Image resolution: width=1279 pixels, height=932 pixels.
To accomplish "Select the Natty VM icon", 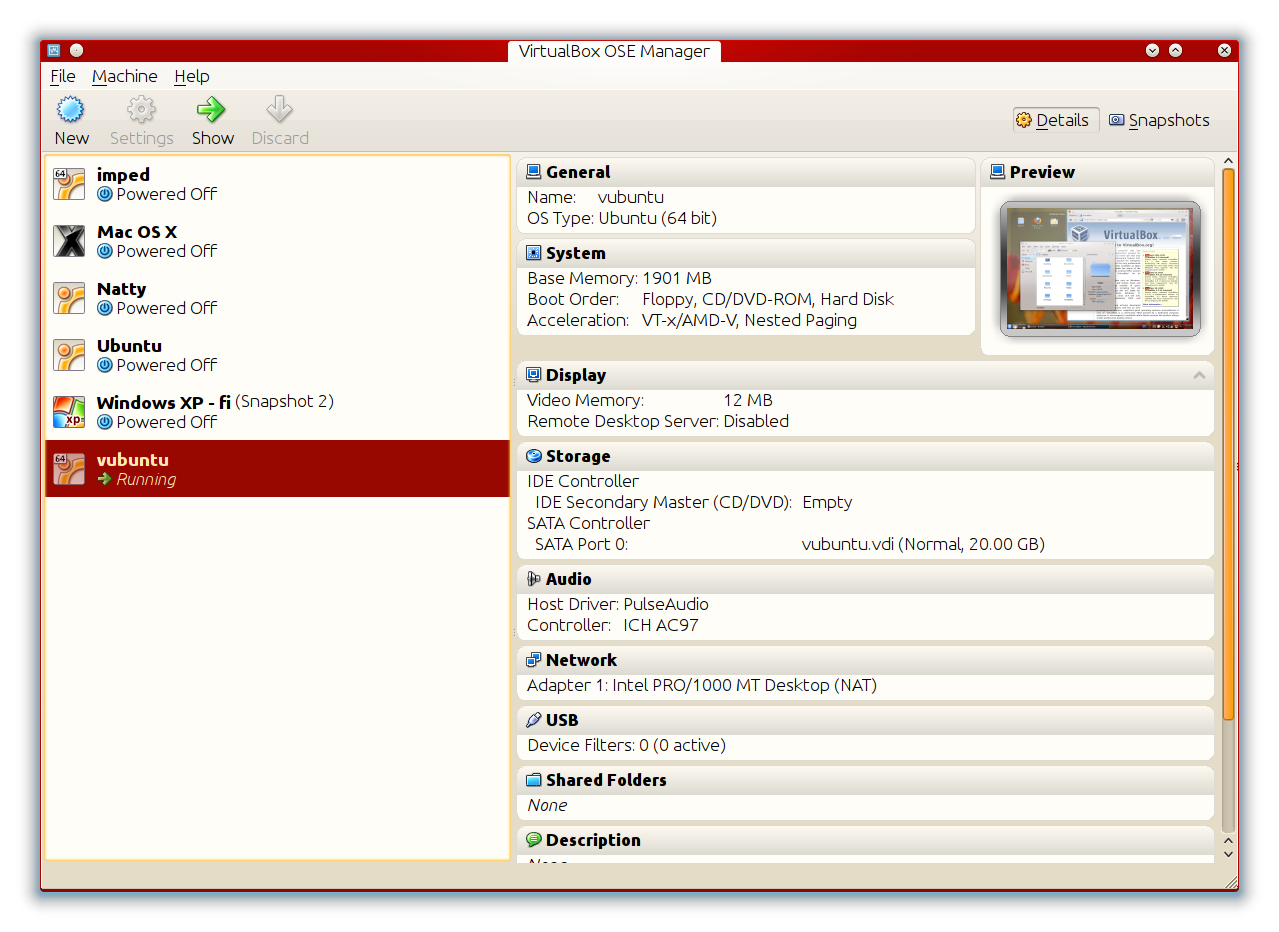I will [69, 298].
